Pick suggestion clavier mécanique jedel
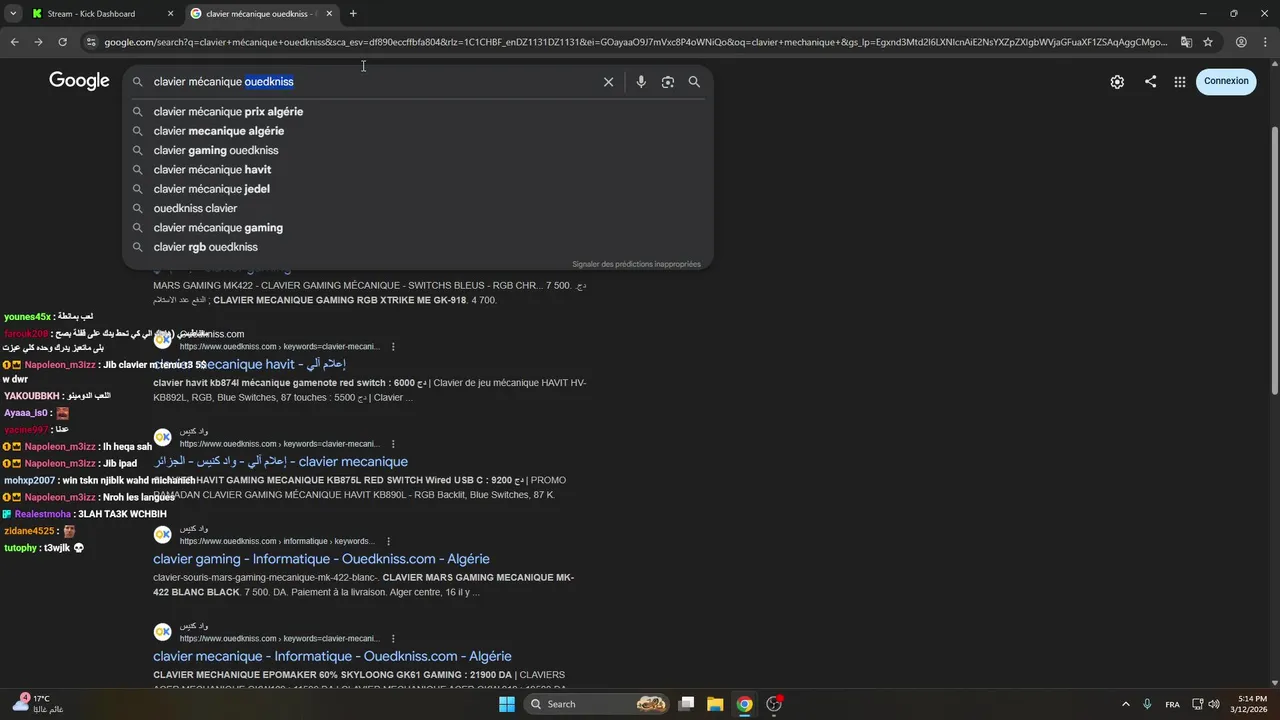Screen dimensions: 1280x720 pyautogui.click(x=418, y=189)
